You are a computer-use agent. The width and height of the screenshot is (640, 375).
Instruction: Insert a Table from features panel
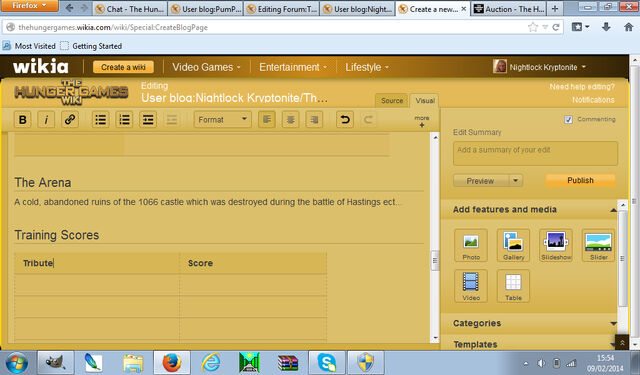pos(513,286)
